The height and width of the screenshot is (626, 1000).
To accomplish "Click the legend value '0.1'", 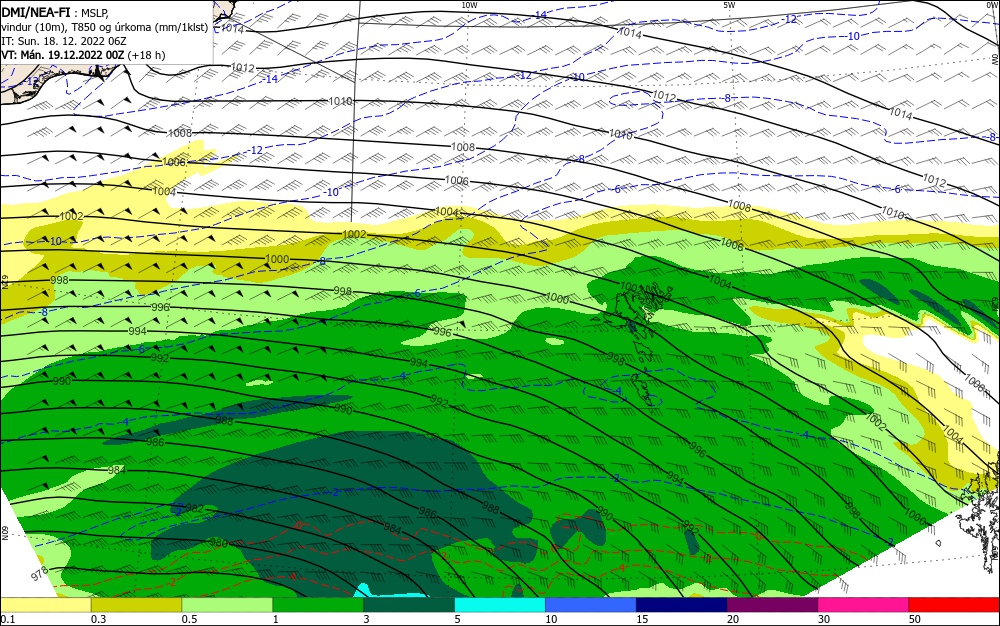I will [8, 620].
